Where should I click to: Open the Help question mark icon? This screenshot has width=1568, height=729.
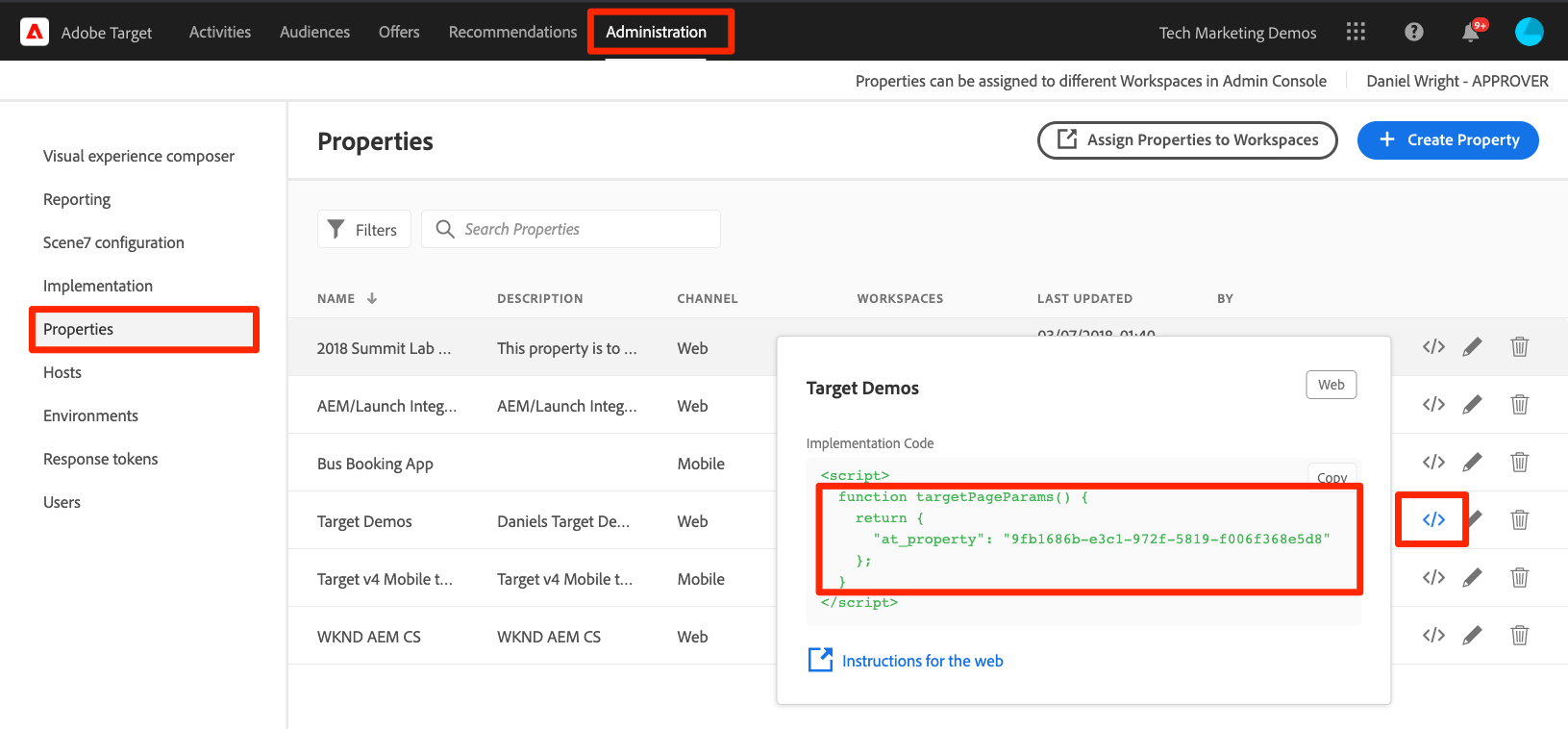tap(1413, 32)
